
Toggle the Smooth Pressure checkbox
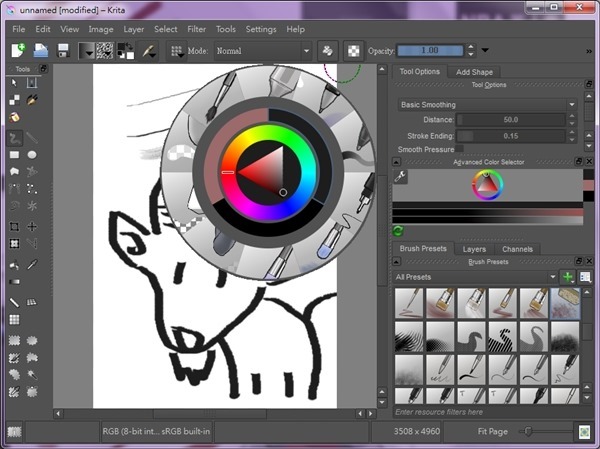pos(459,149)
